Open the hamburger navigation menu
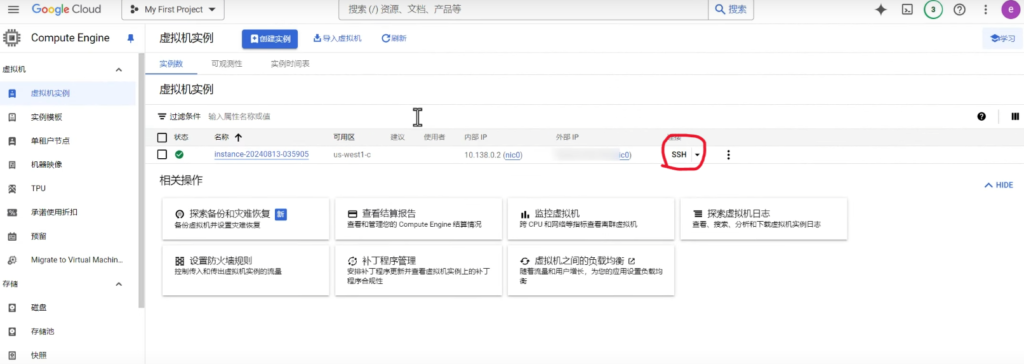 13,9
